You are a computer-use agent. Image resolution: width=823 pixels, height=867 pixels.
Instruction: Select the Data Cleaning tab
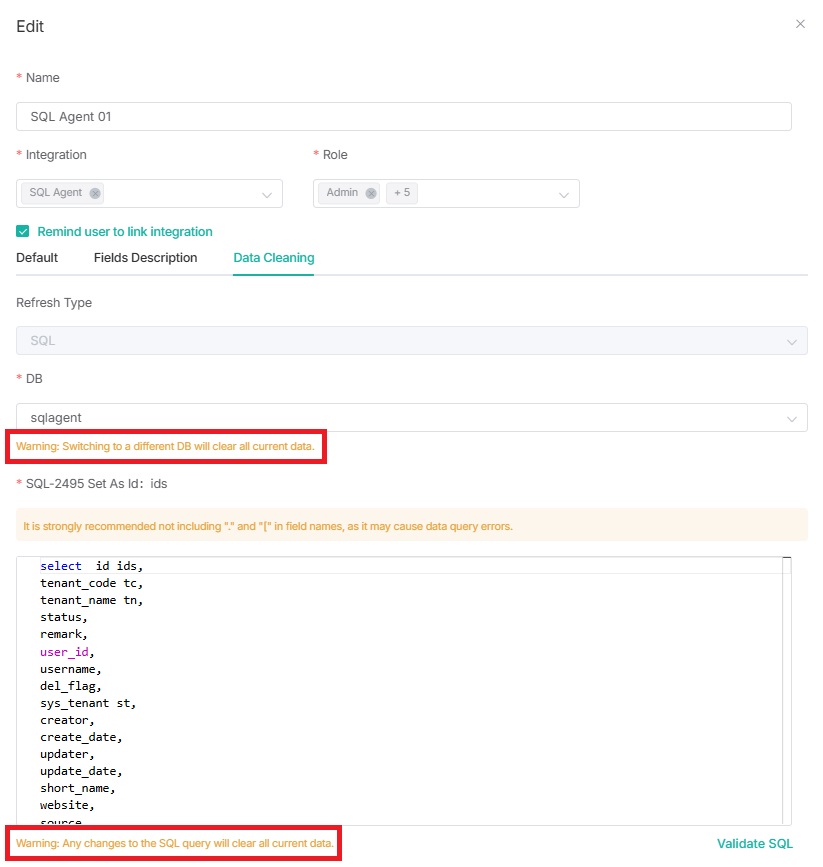(273, 258)
